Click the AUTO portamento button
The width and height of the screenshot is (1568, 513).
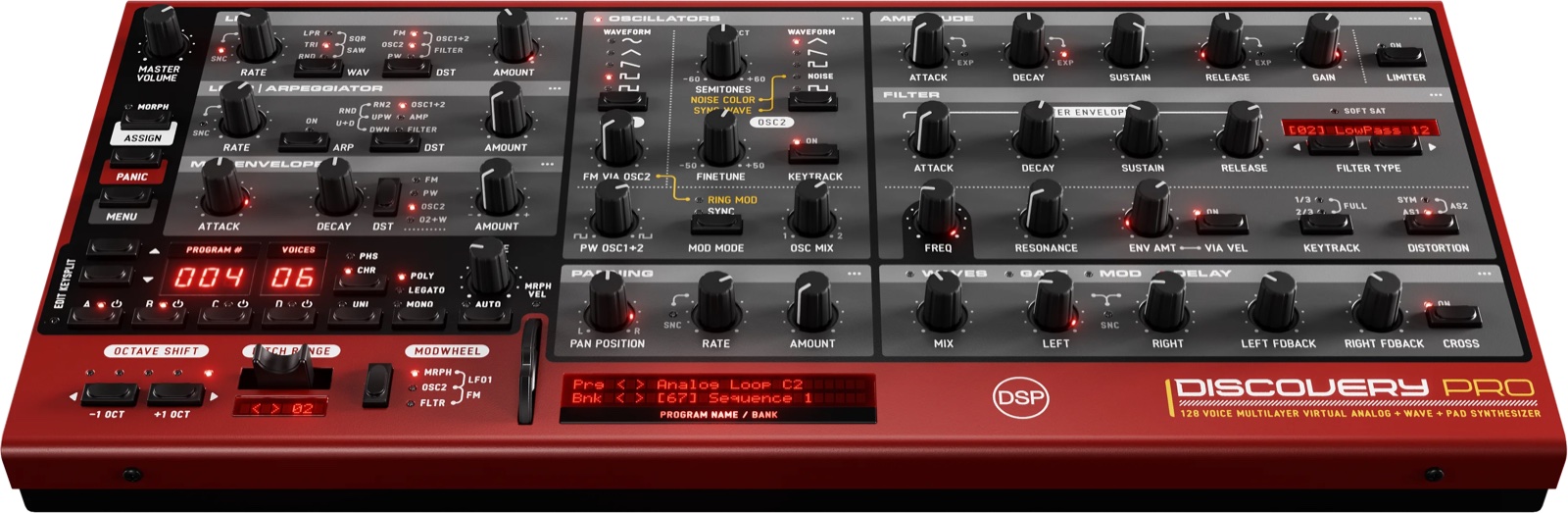[486, 316]
